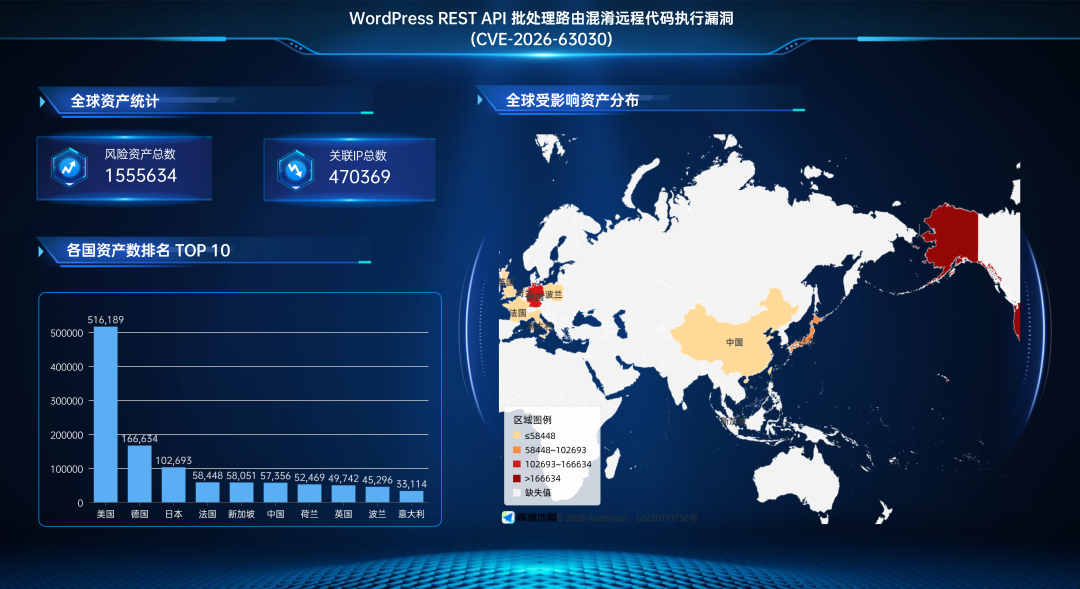The height and width of the screenshot is (589, 1080).
Task: Click the 500000 y-axis tick label
Action: click(x=67, y=333)
